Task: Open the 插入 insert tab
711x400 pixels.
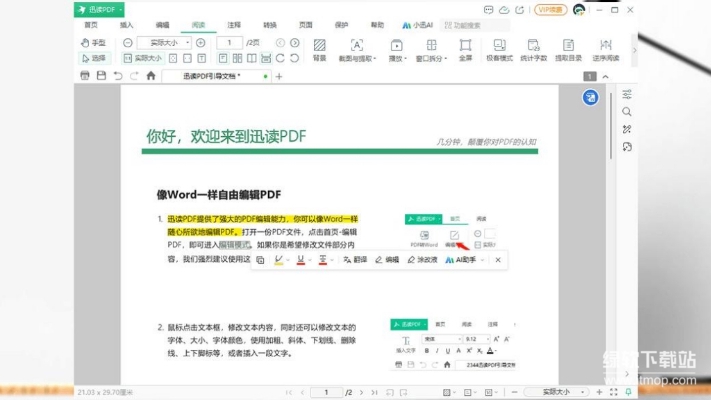Action: [127, 25]
